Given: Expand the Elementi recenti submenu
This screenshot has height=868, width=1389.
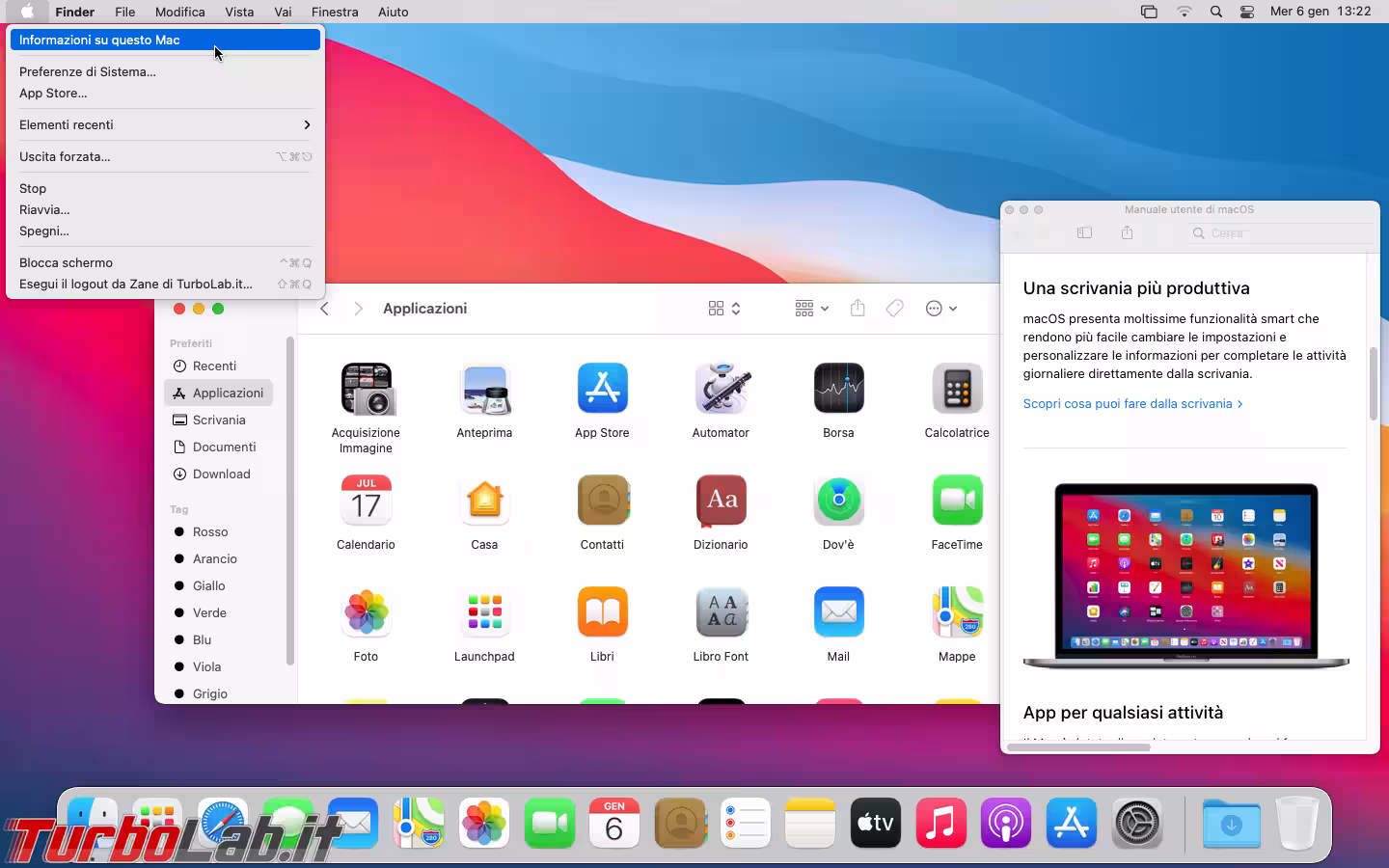Looking at the screenshot, I should 165,124.
